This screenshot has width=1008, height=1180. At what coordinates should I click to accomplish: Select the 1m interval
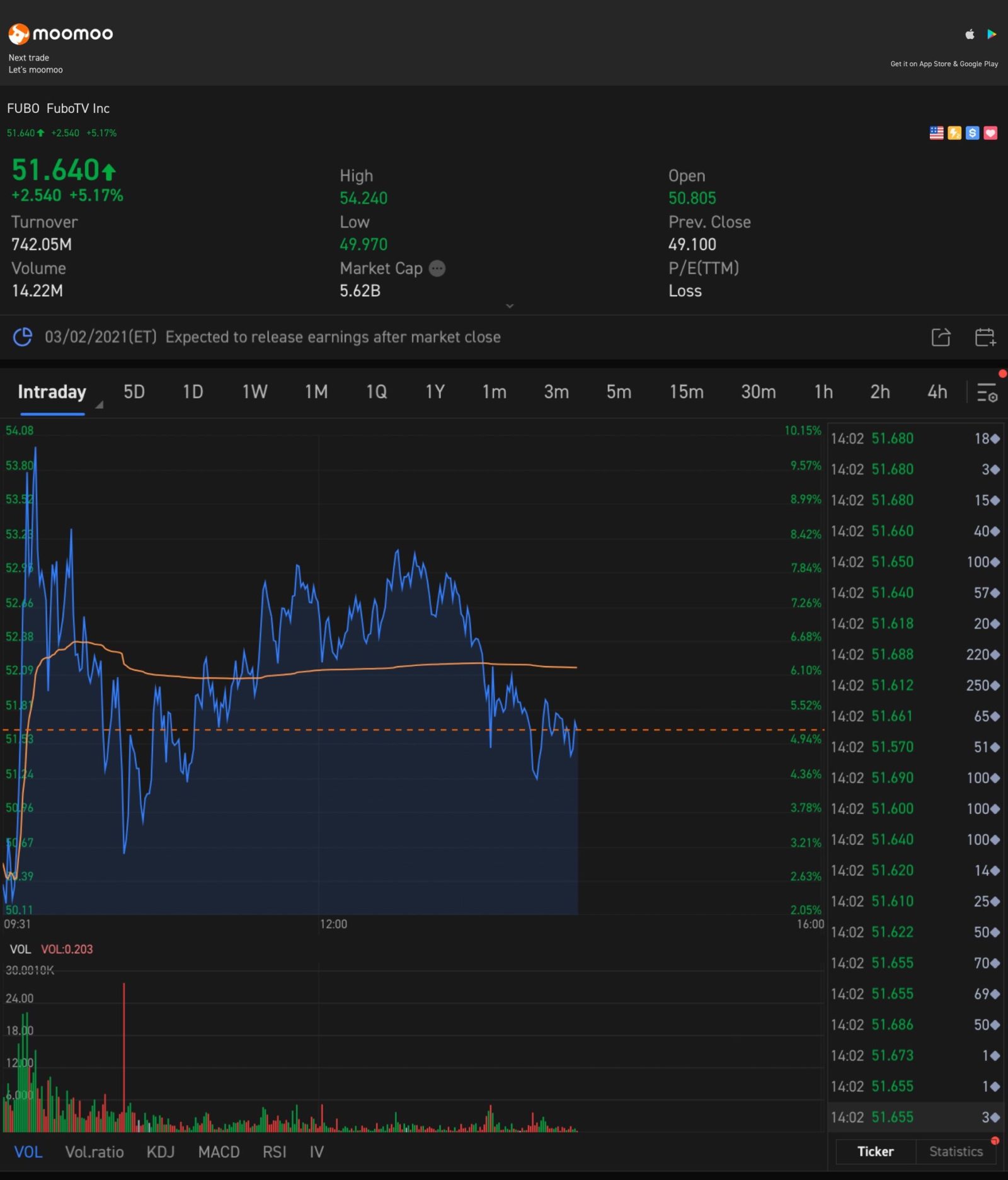495,392
